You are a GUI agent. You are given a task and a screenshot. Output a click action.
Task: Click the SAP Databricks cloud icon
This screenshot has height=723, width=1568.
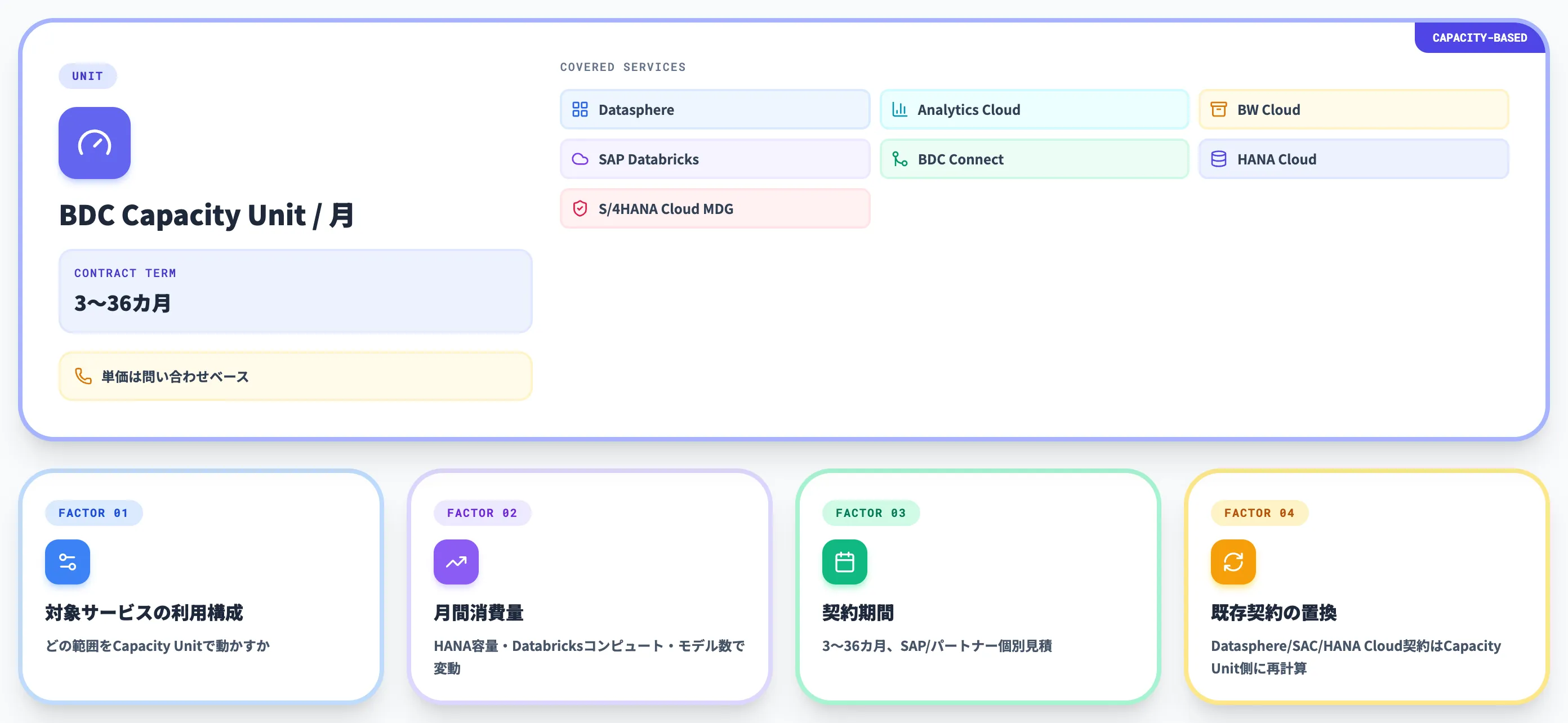pyautogui.click(x=580, y=159)
